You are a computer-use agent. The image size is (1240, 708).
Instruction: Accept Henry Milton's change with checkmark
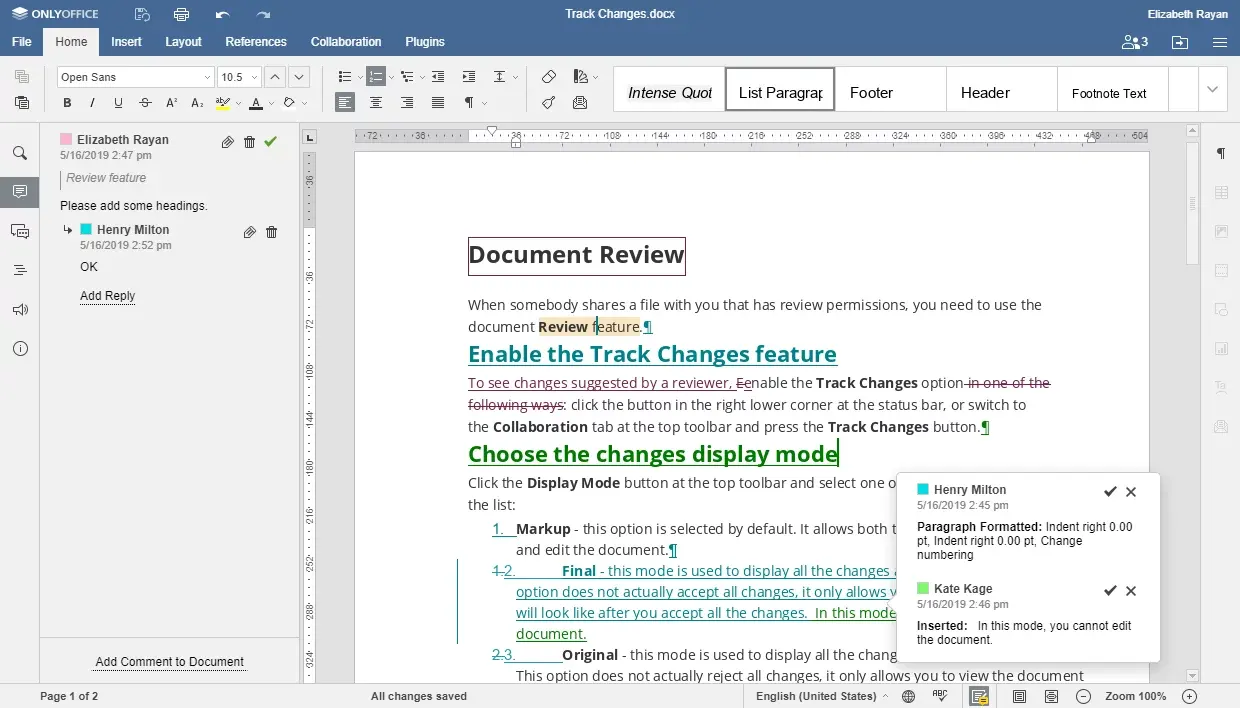tap(1109, 491)
